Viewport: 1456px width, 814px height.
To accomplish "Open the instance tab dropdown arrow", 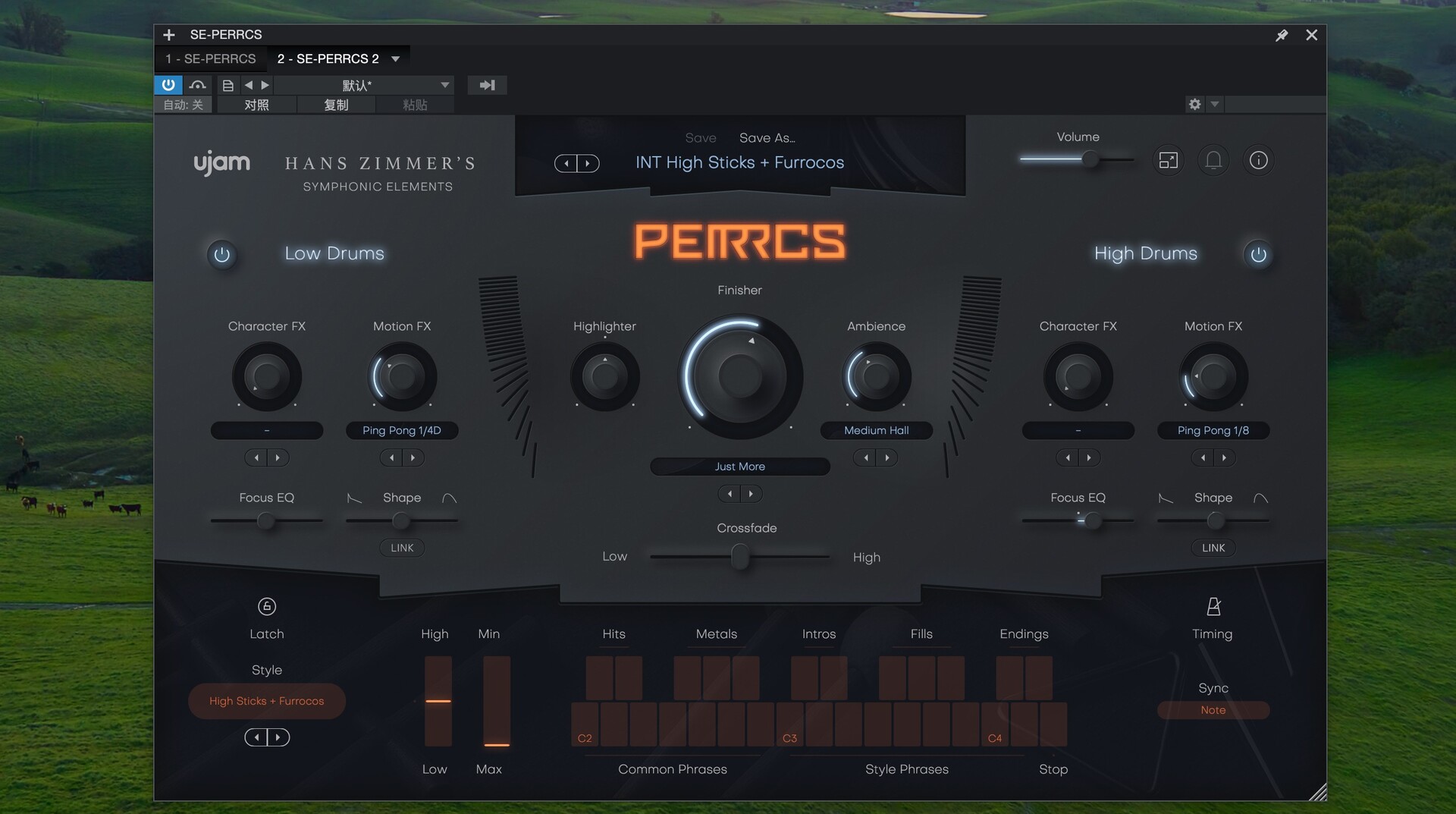I will coord(395,58).
